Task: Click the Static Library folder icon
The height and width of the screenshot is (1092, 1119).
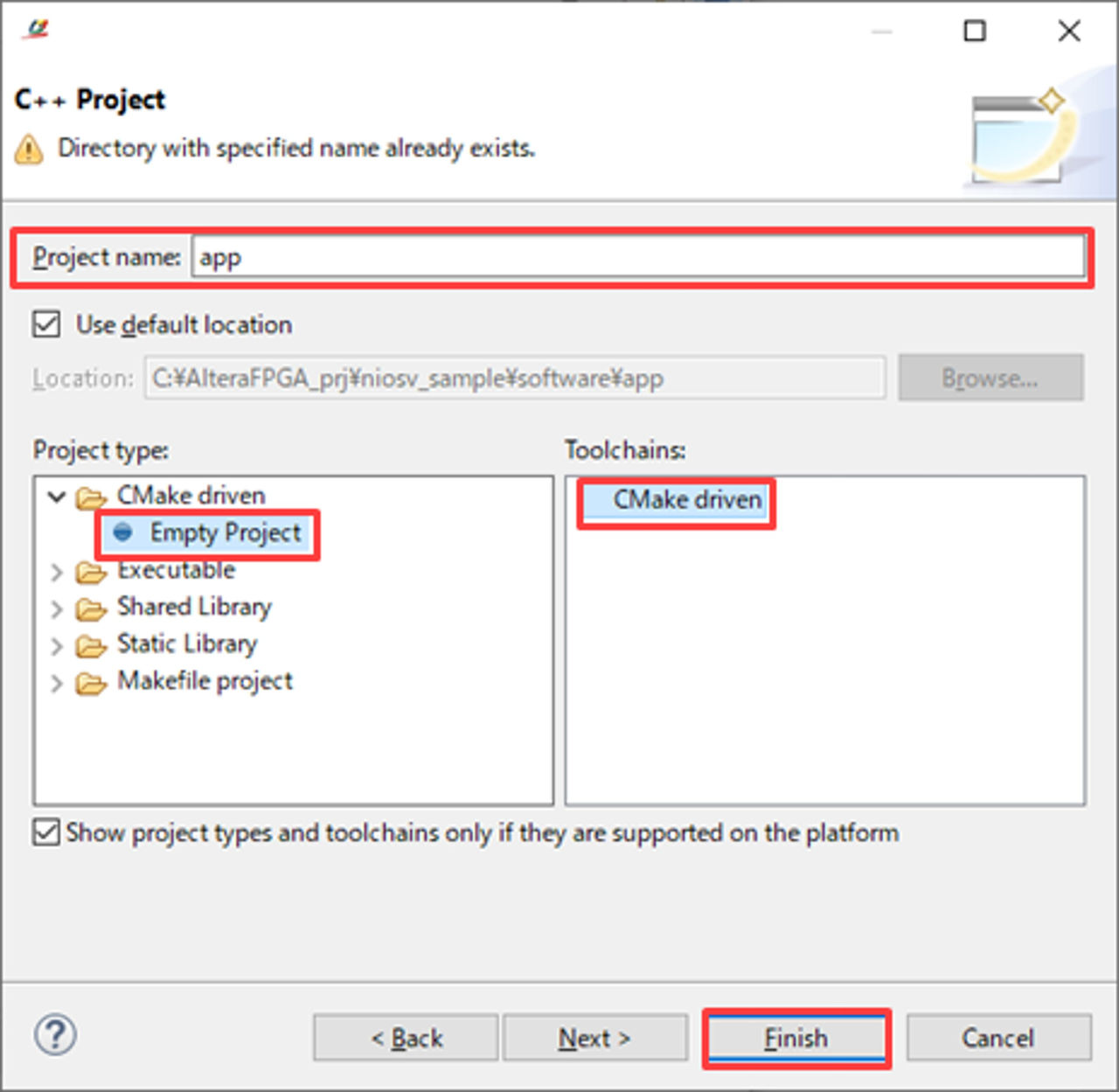Action: (x=91, y=647)
